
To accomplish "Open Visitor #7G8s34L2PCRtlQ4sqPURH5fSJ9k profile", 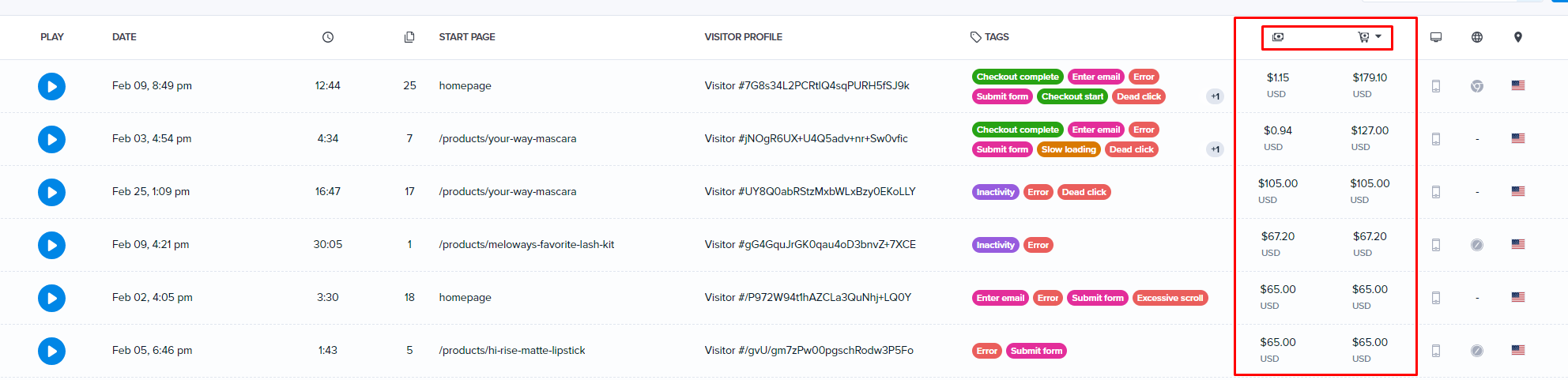I will [x=806, y=85].
